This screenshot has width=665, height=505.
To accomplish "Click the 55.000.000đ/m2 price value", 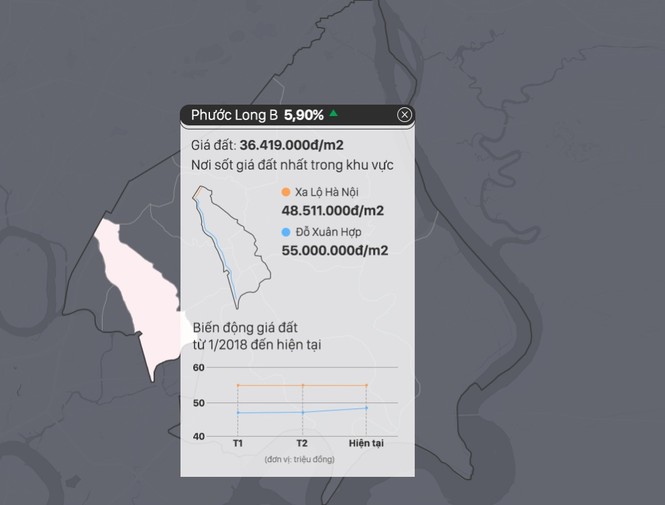I will pyautogui.click(x=335, y=251).
